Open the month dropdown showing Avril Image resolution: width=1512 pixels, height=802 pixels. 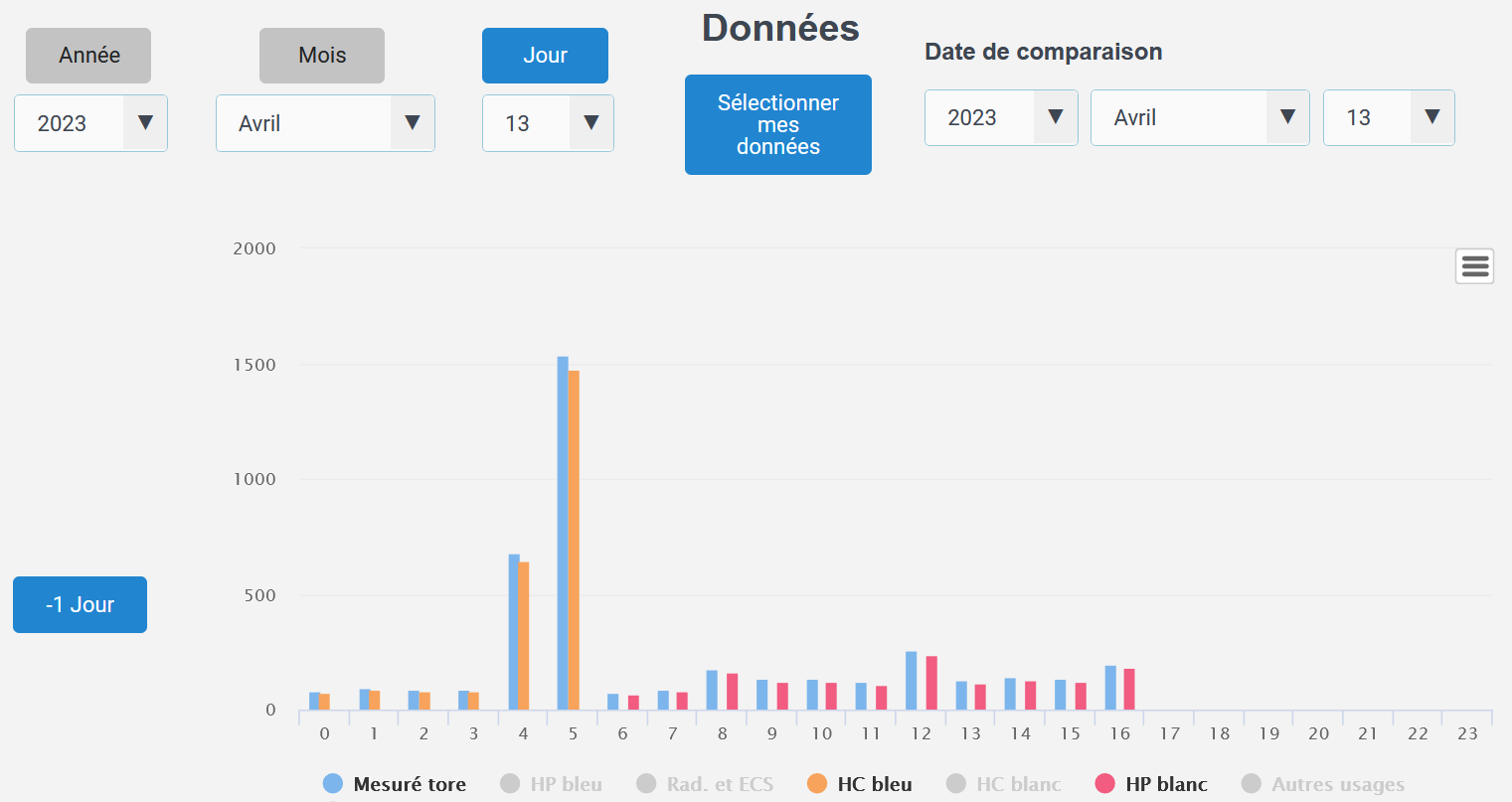[325, 123]
